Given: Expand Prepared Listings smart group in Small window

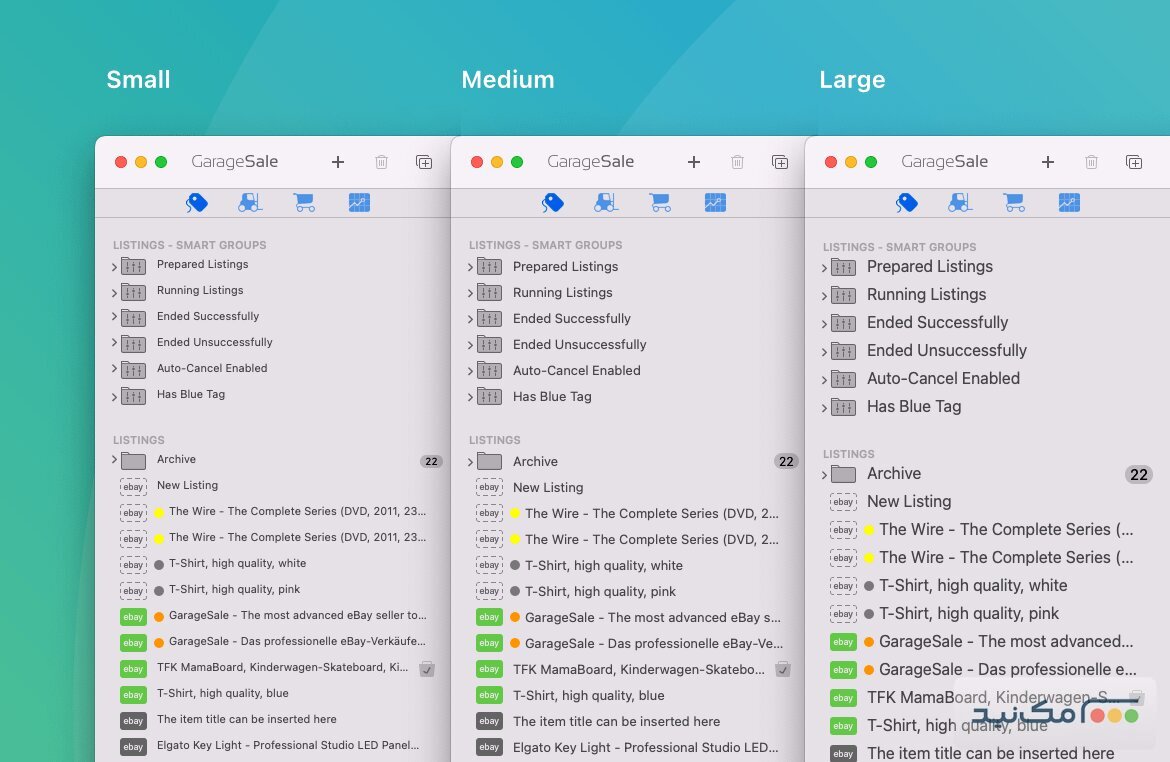Looking at the screenshot, I should pos(115,266).
